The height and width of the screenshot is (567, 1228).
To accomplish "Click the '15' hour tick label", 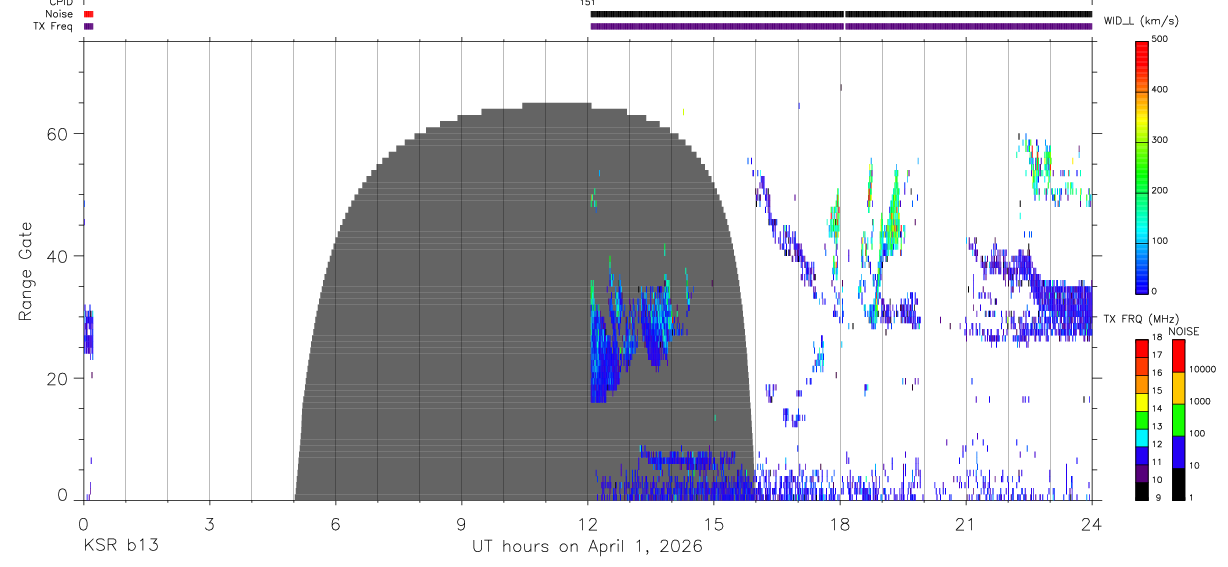I will click(714, 523).
